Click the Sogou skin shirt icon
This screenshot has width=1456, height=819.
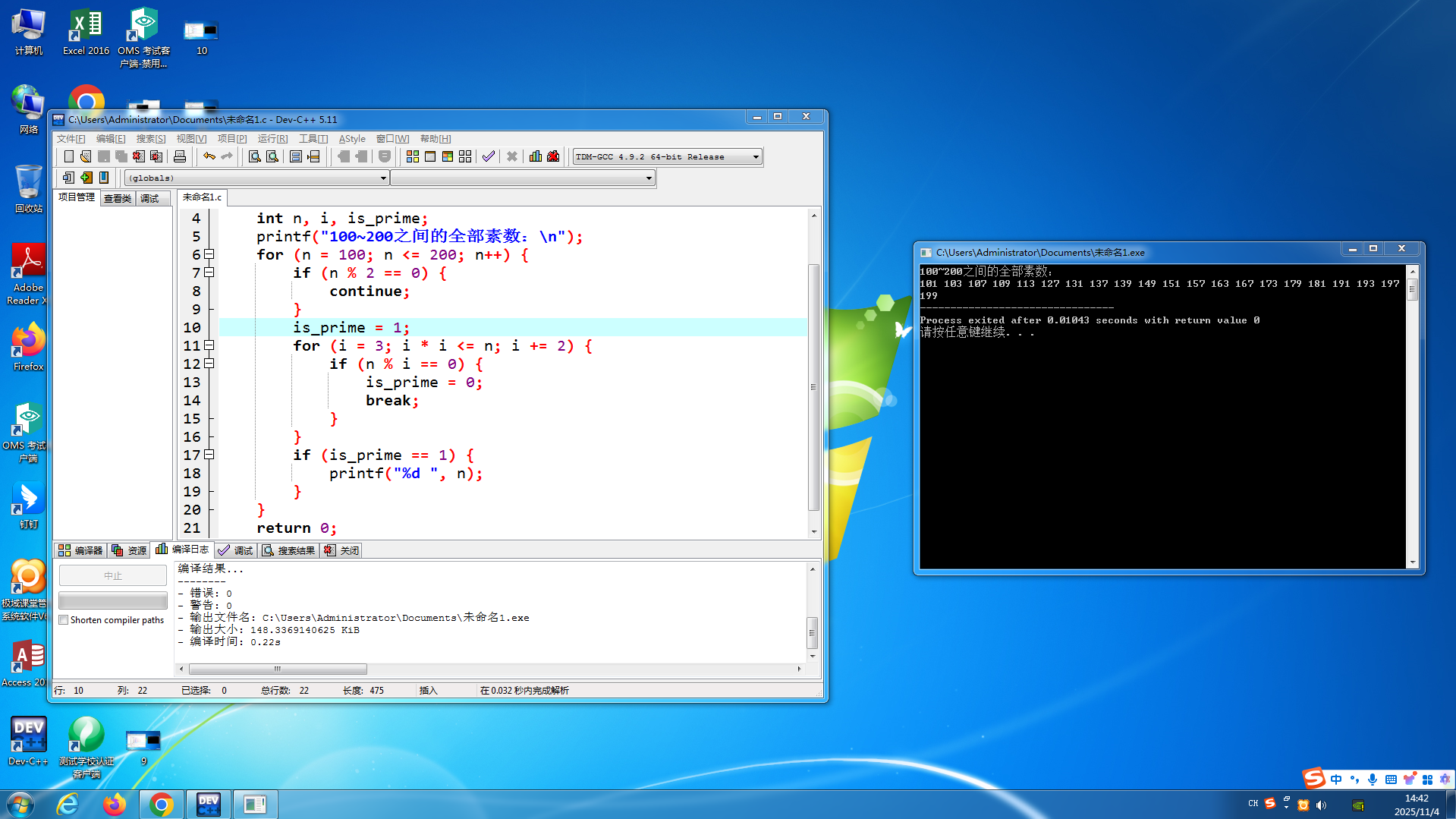click(x=1409, y=780)
